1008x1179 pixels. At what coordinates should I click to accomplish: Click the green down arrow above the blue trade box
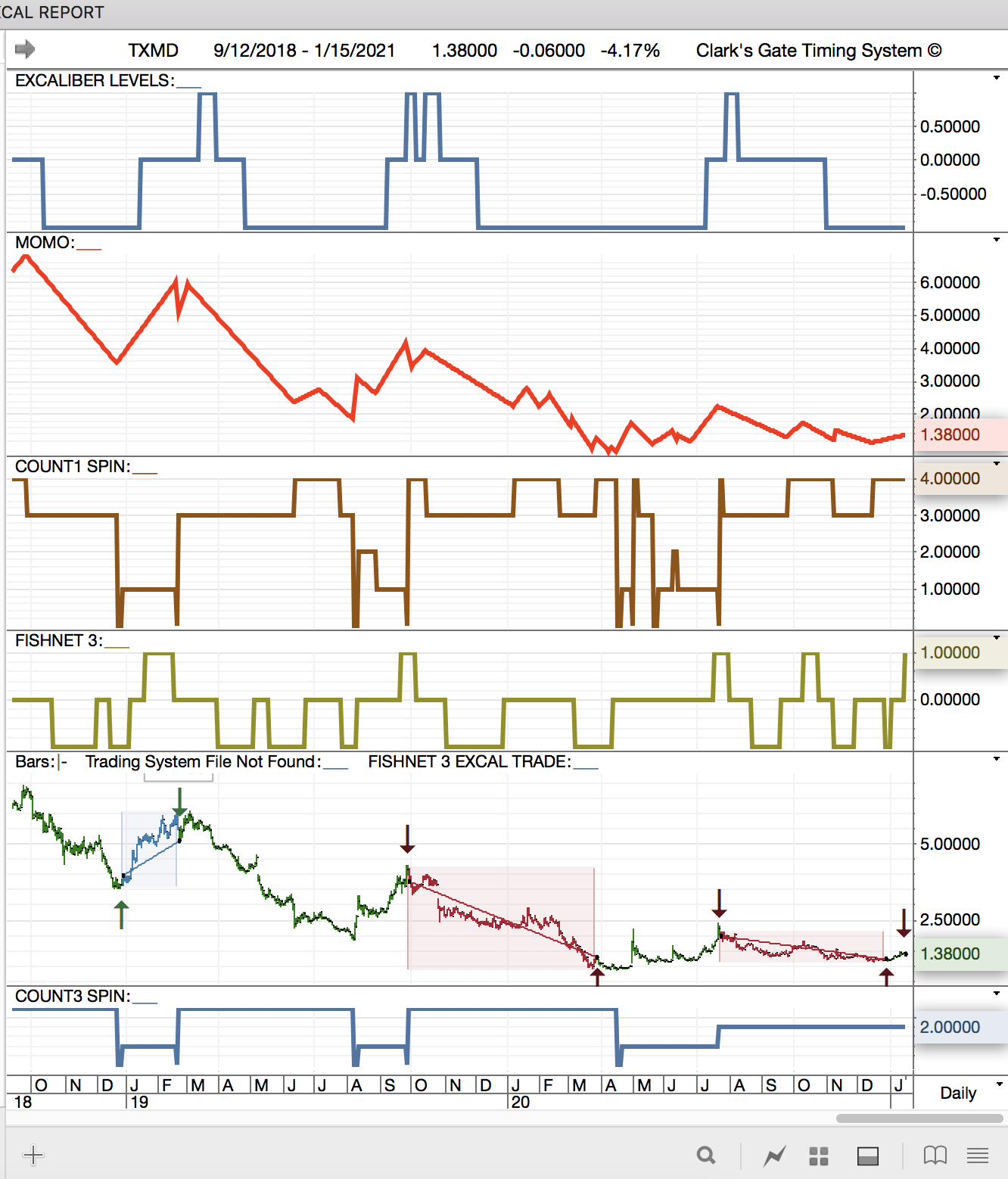click(179, 802)
